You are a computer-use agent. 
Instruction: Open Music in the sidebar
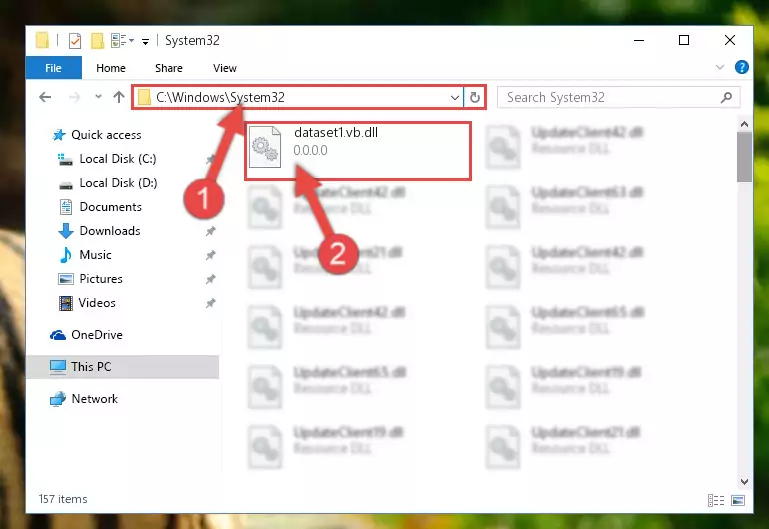(x=95, y=255)
